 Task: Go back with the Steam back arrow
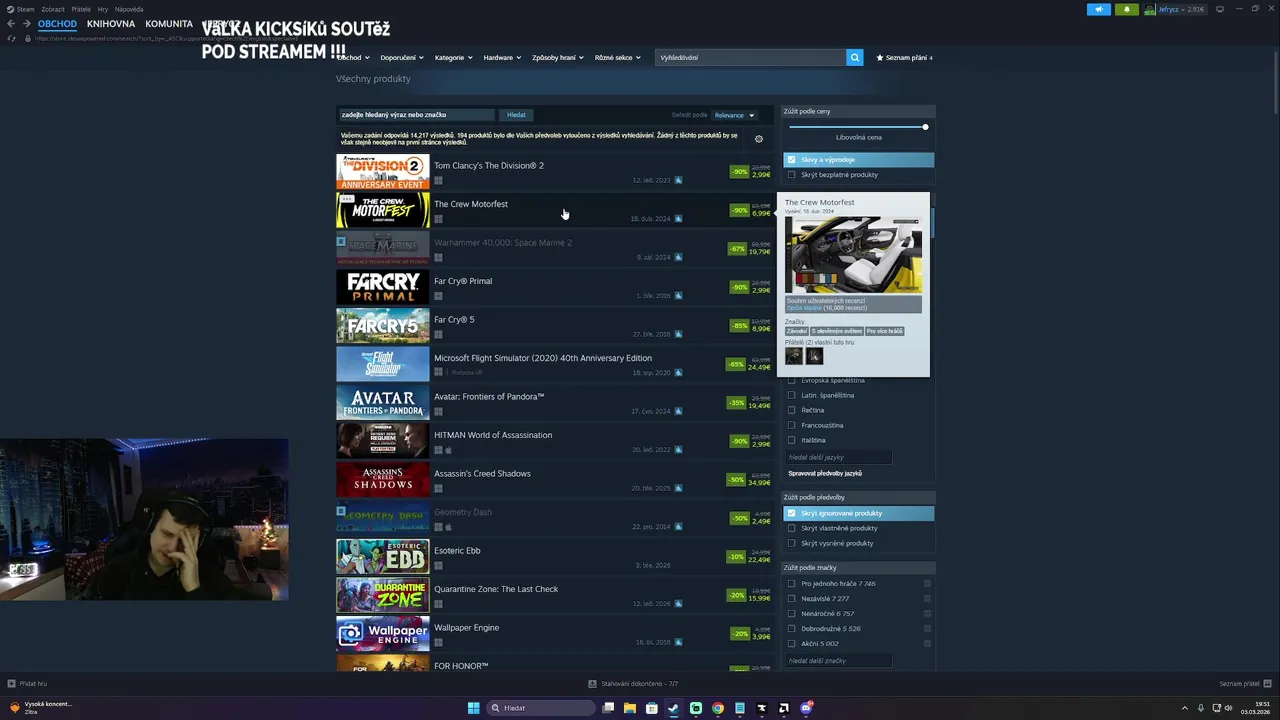pyautogui.click(x=11, y=24)
